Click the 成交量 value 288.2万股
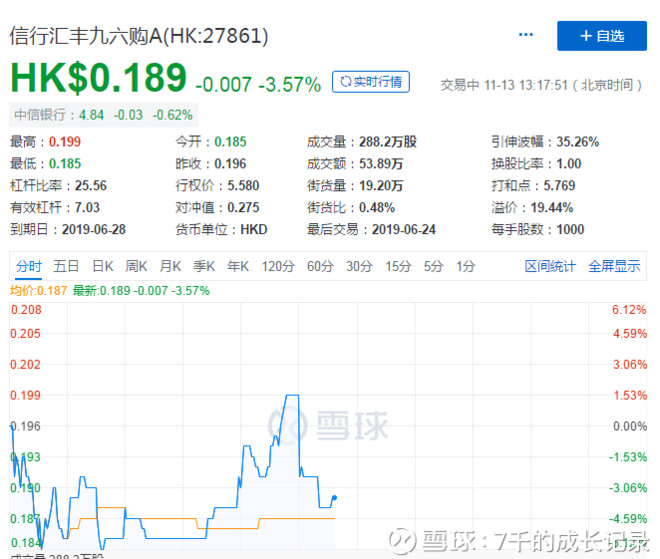The height and width of the screenshot is (559, 660). (388, 142)
